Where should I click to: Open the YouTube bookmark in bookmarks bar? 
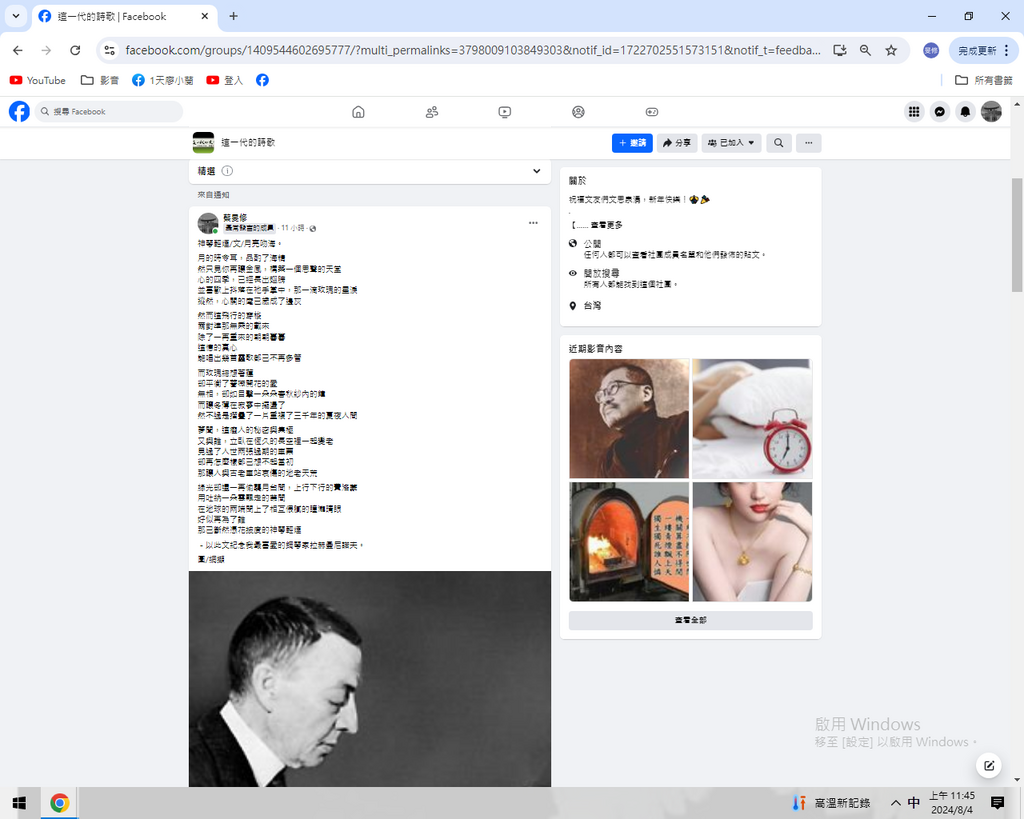[38, 80]
